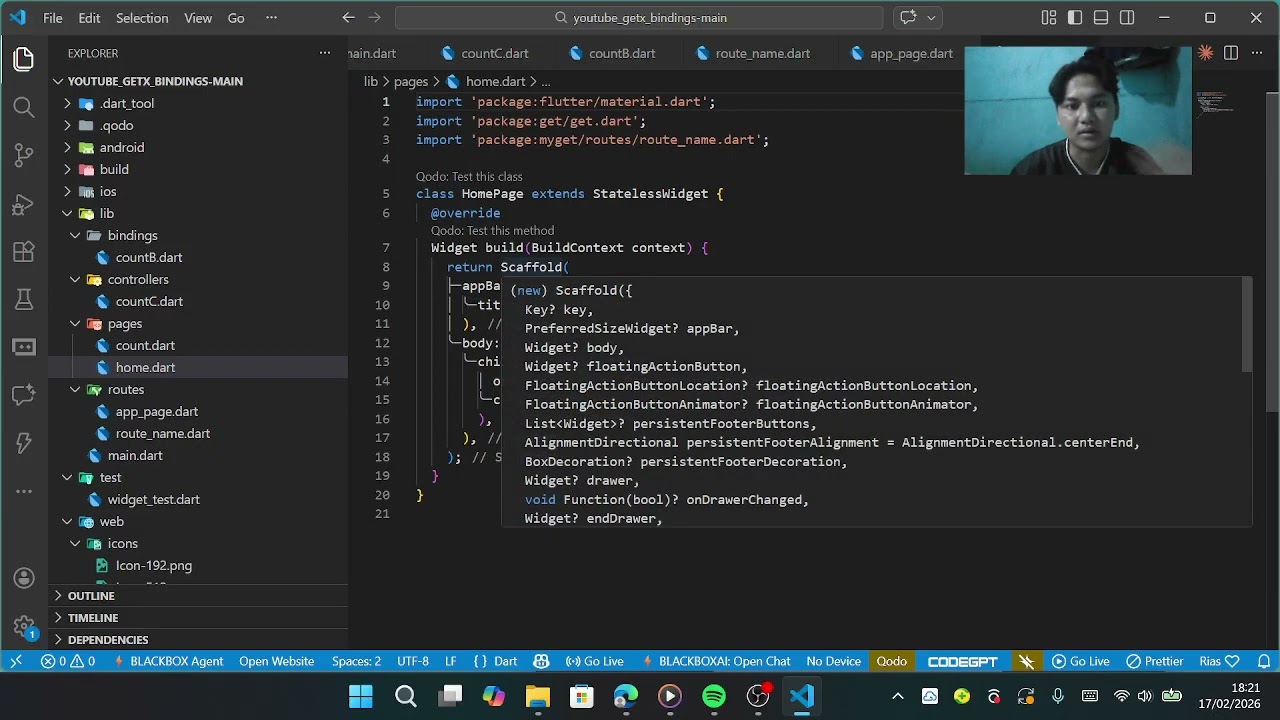Open widget_test.dart in the file tree
The image size is (1280, 720).
click(198, 499)
